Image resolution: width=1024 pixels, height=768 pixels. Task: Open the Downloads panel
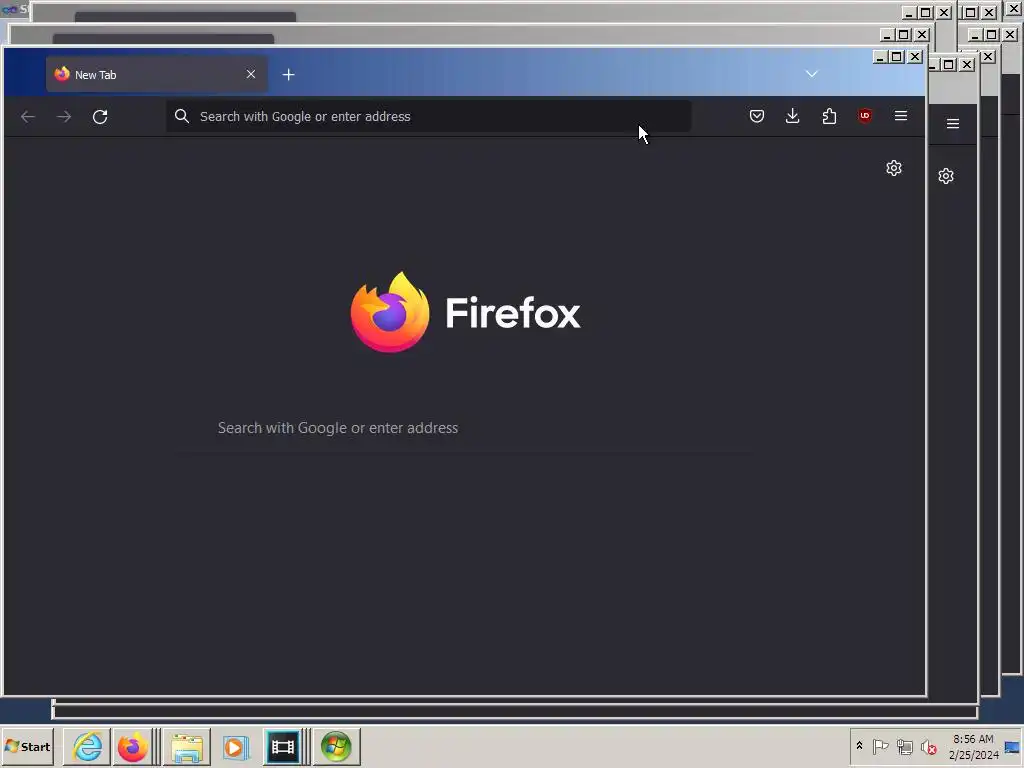click(792, 116)
